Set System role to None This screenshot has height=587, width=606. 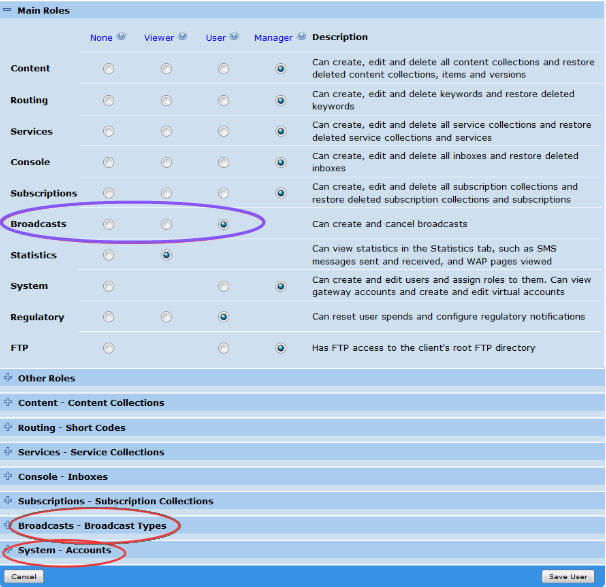tap(109, 286)
